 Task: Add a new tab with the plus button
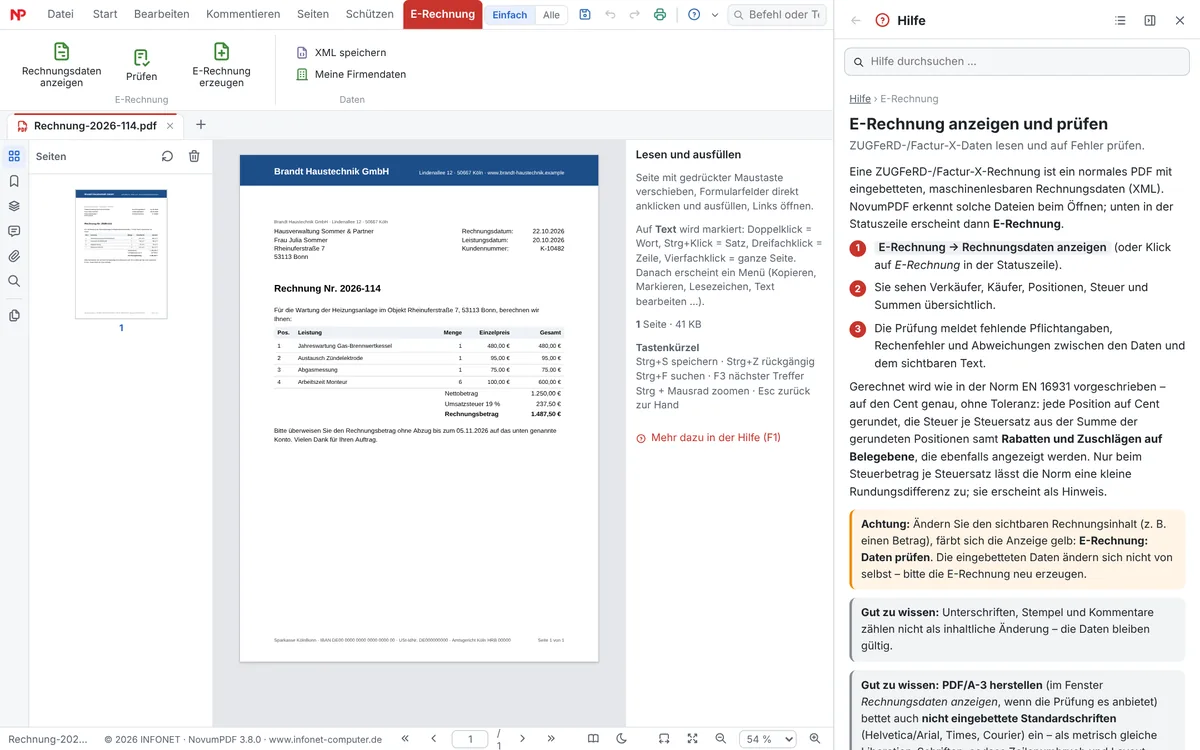coord(201,125)
